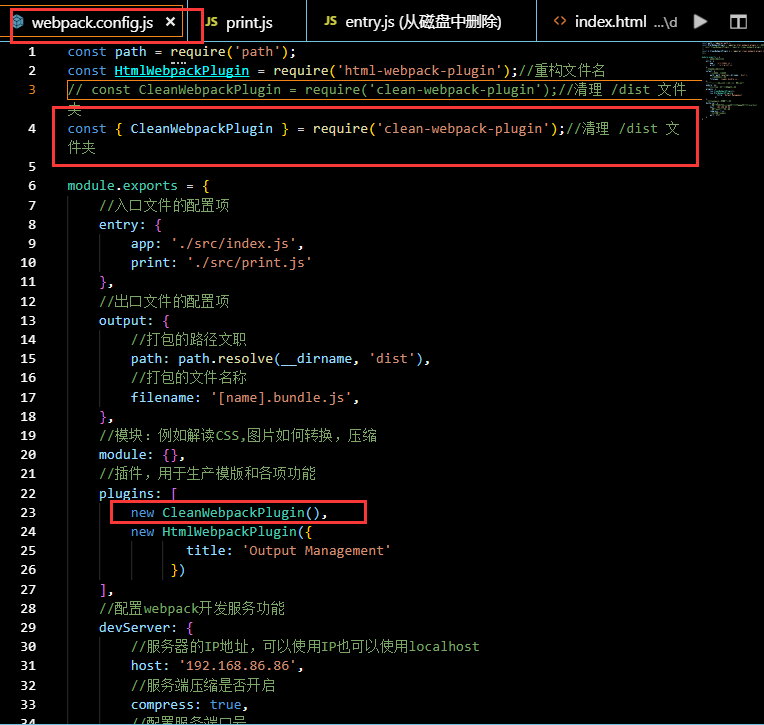This screenshot has width=764, height=725.
Task: Click the './src/print.js' string
Action: tap(249, 263)
